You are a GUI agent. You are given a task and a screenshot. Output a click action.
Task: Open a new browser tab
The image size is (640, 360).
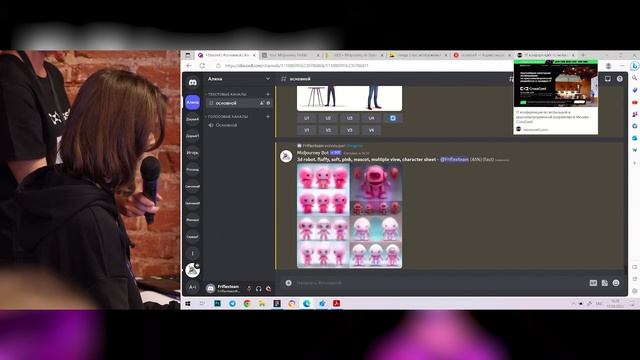583,55
